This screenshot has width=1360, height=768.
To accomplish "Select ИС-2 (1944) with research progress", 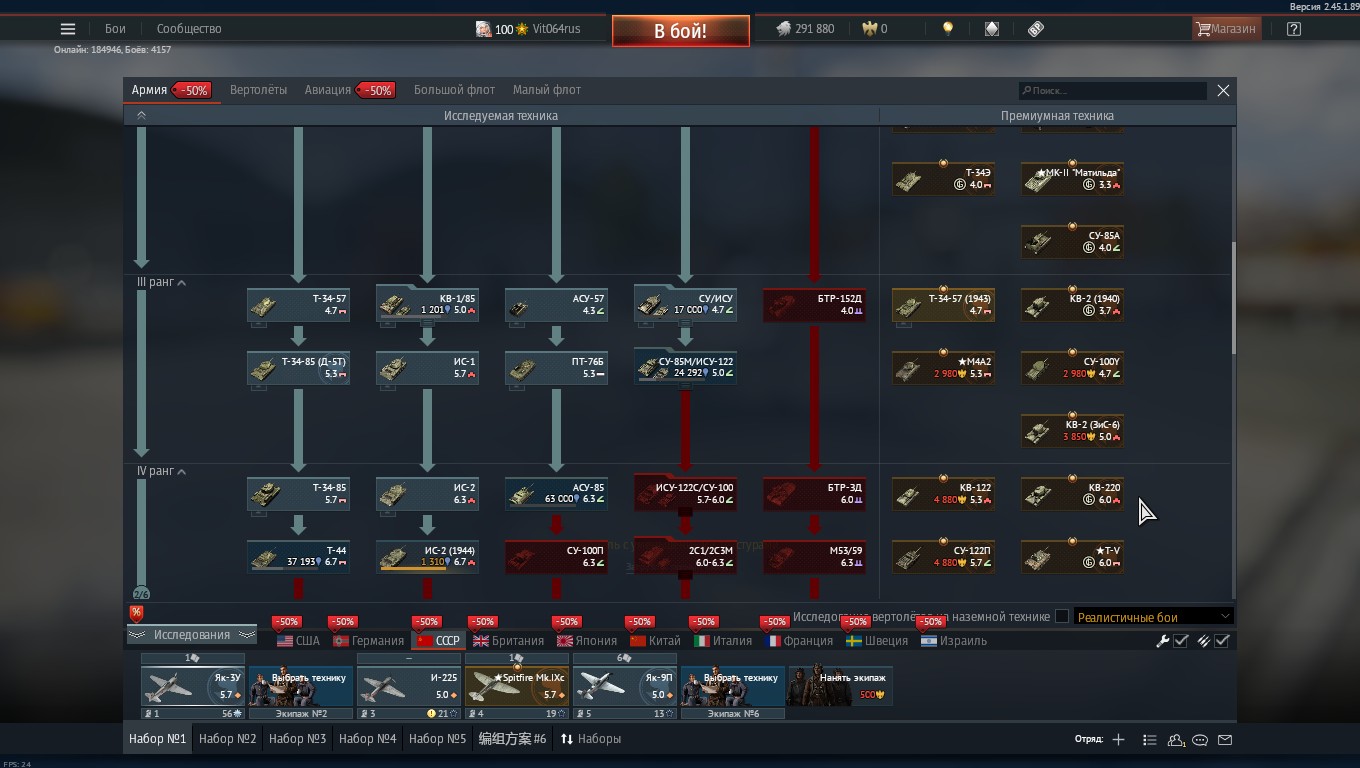I will pos(427,557).
